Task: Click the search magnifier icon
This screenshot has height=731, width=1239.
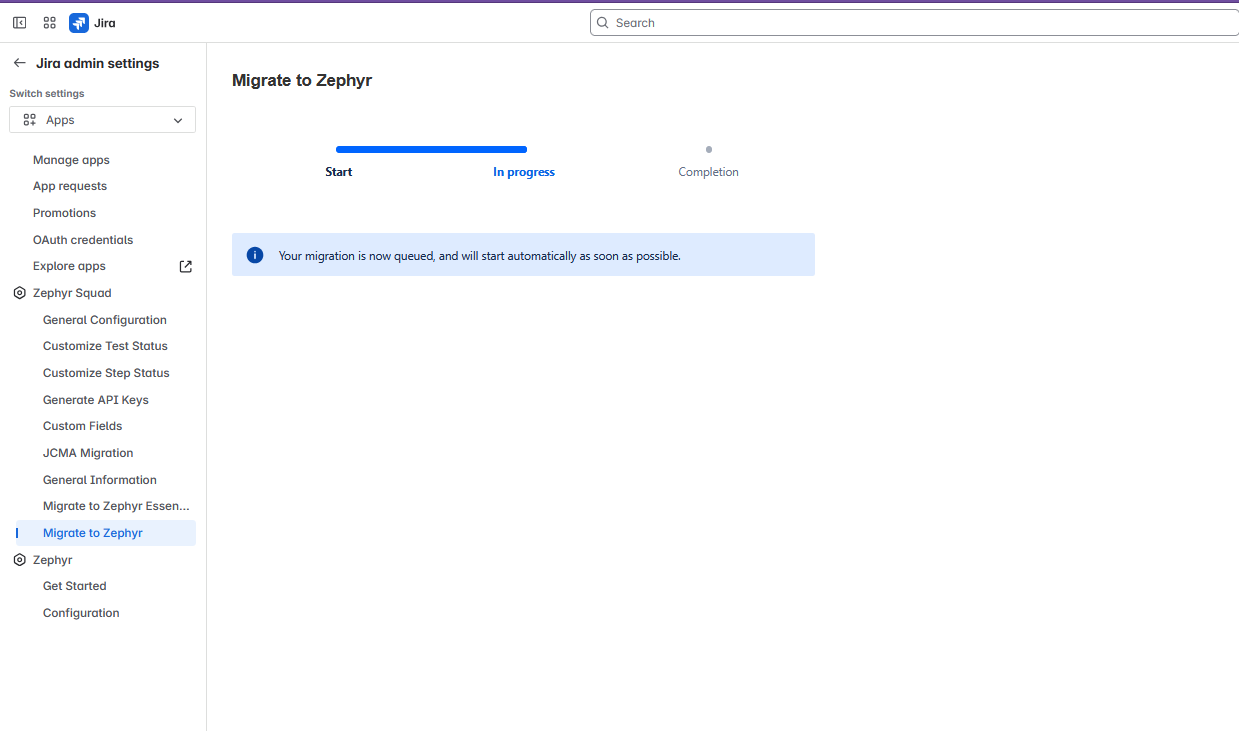Action: point(602,22)
